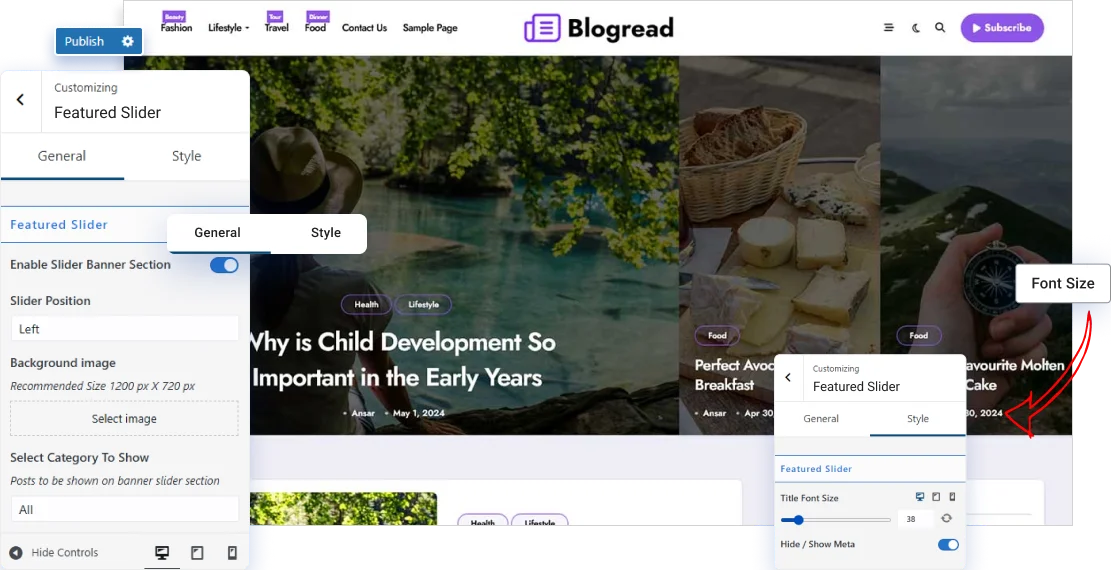Collapse the panel with Hide Controls
The width and height of the screenshot is (1111, 570).
[x=54, y=553]
